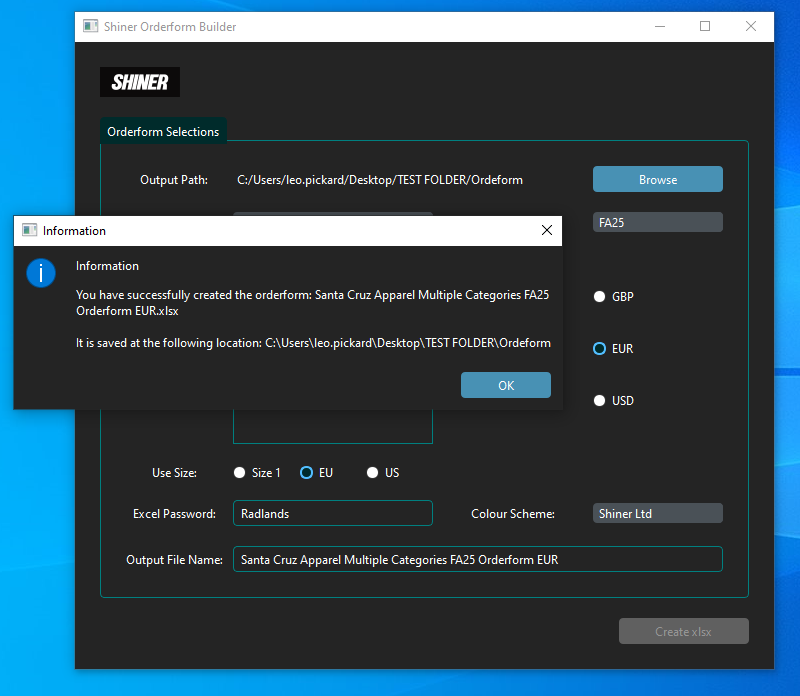Open the FA25 season dropdown
This screenshot has height=696, width=800.
[657, 222]
